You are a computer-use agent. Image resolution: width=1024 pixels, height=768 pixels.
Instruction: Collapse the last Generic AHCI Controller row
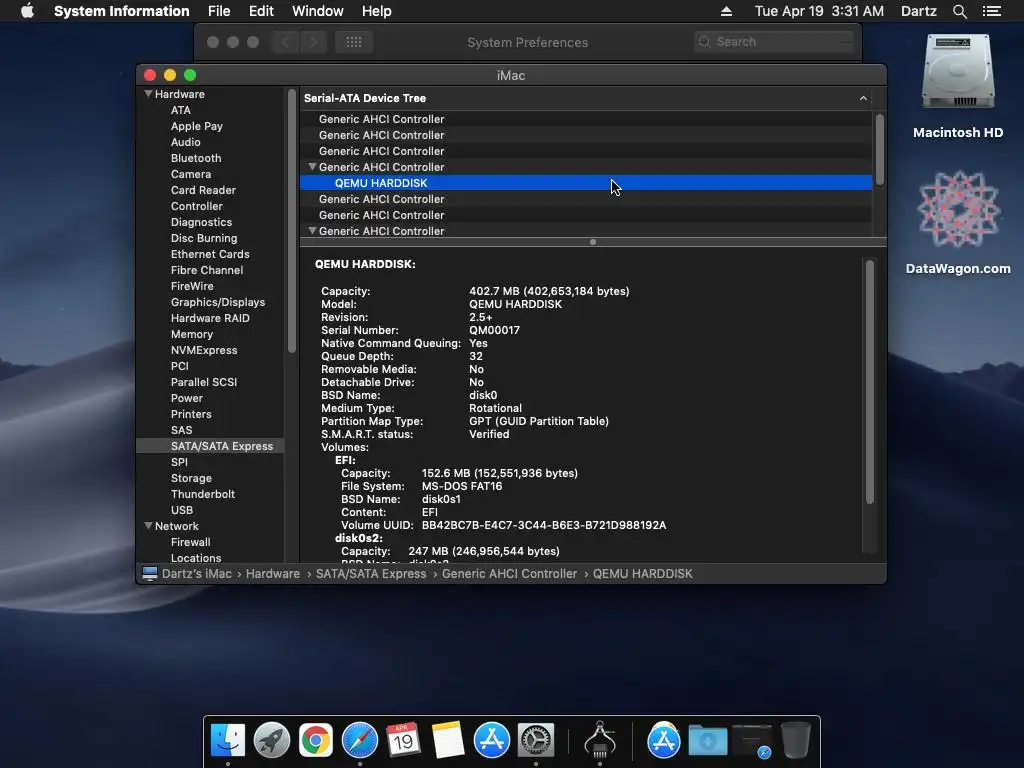click(x=312, y=231)
